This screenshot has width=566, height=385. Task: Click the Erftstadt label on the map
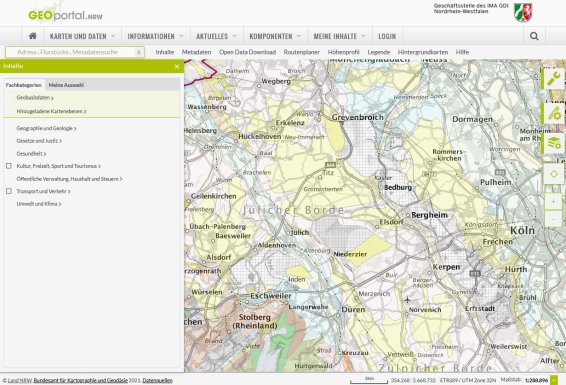[480, 309]
